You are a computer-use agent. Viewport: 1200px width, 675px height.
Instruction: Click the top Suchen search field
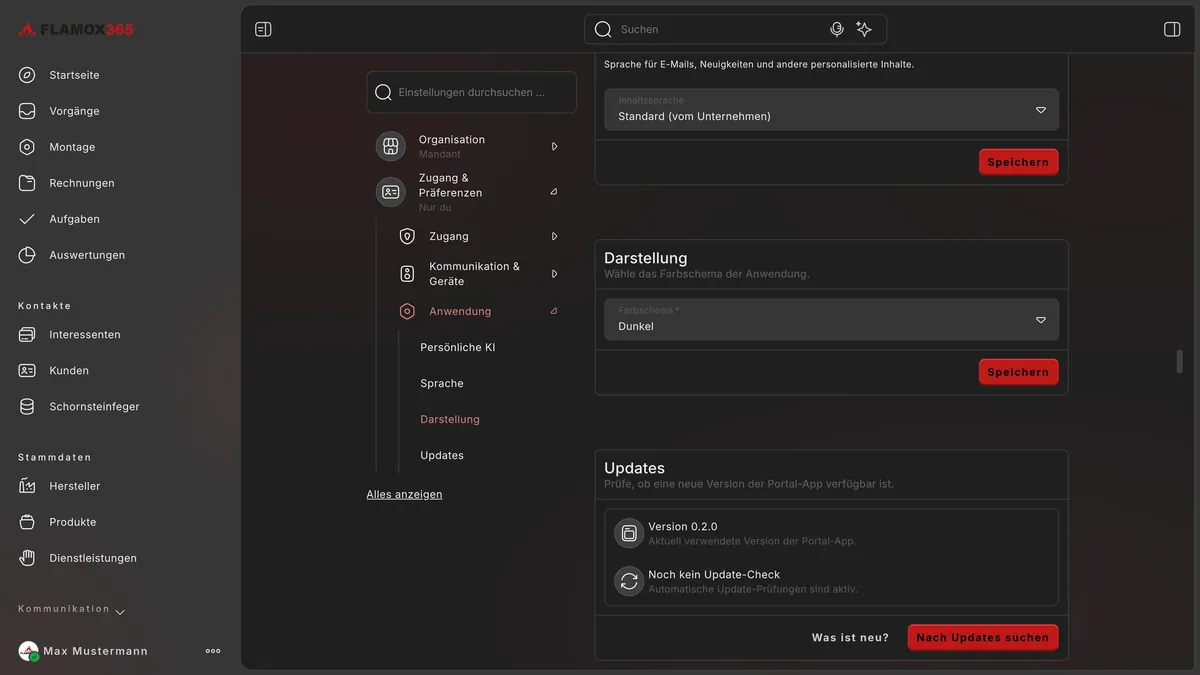[x=735, y=29]
